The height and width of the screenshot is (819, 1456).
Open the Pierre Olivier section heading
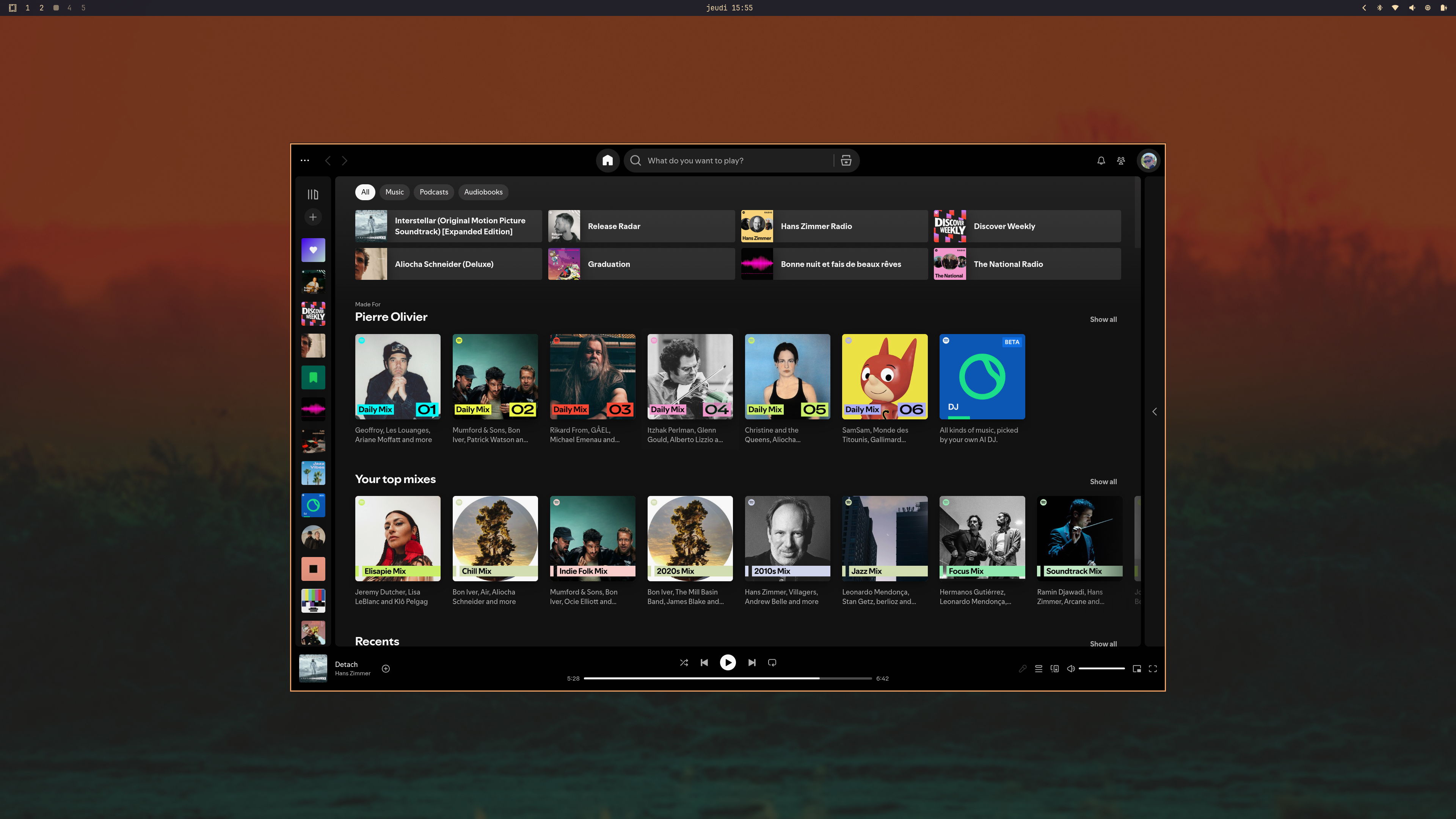pos(391,317)
